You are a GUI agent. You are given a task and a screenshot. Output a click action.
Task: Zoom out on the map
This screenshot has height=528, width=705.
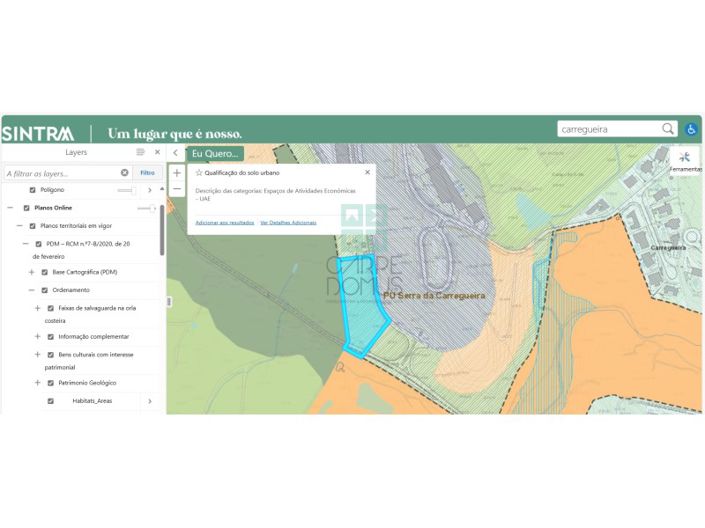[x=177, y=189]
